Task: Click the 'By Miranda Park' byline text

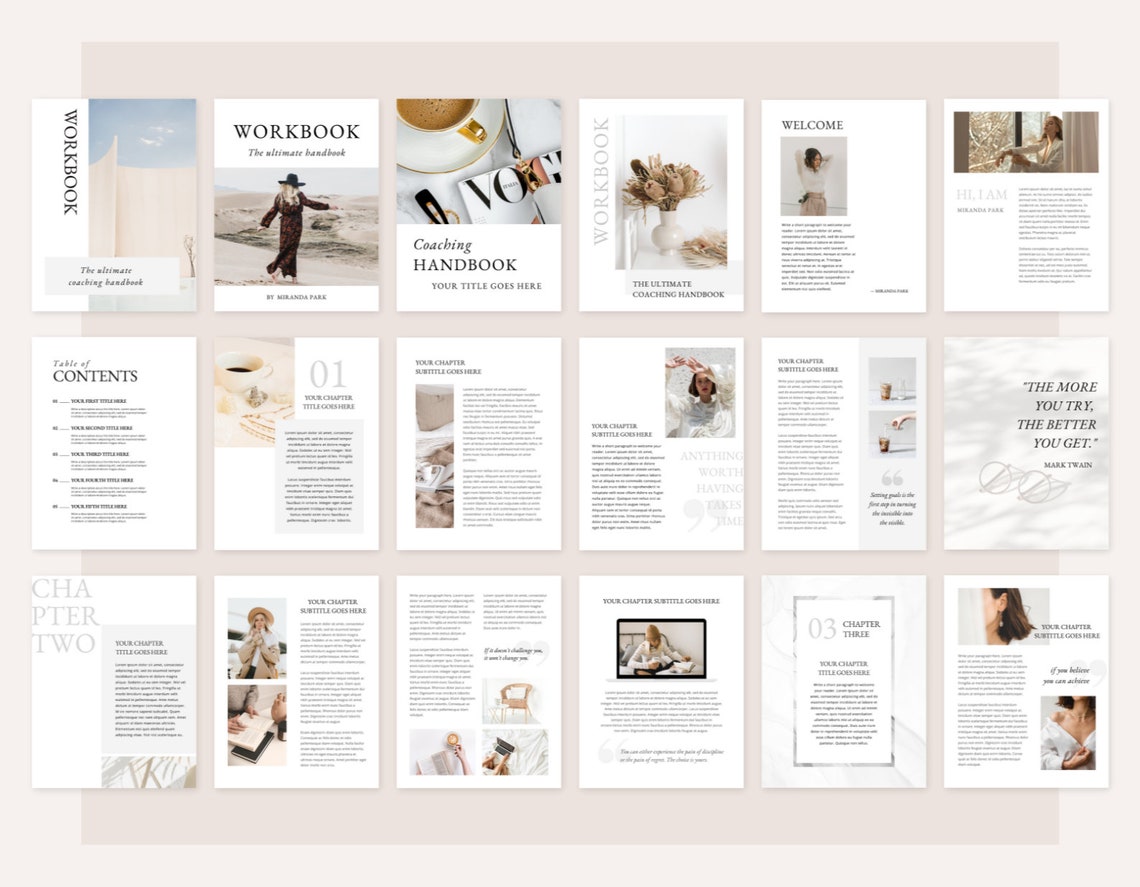Action: coord(297,297)
